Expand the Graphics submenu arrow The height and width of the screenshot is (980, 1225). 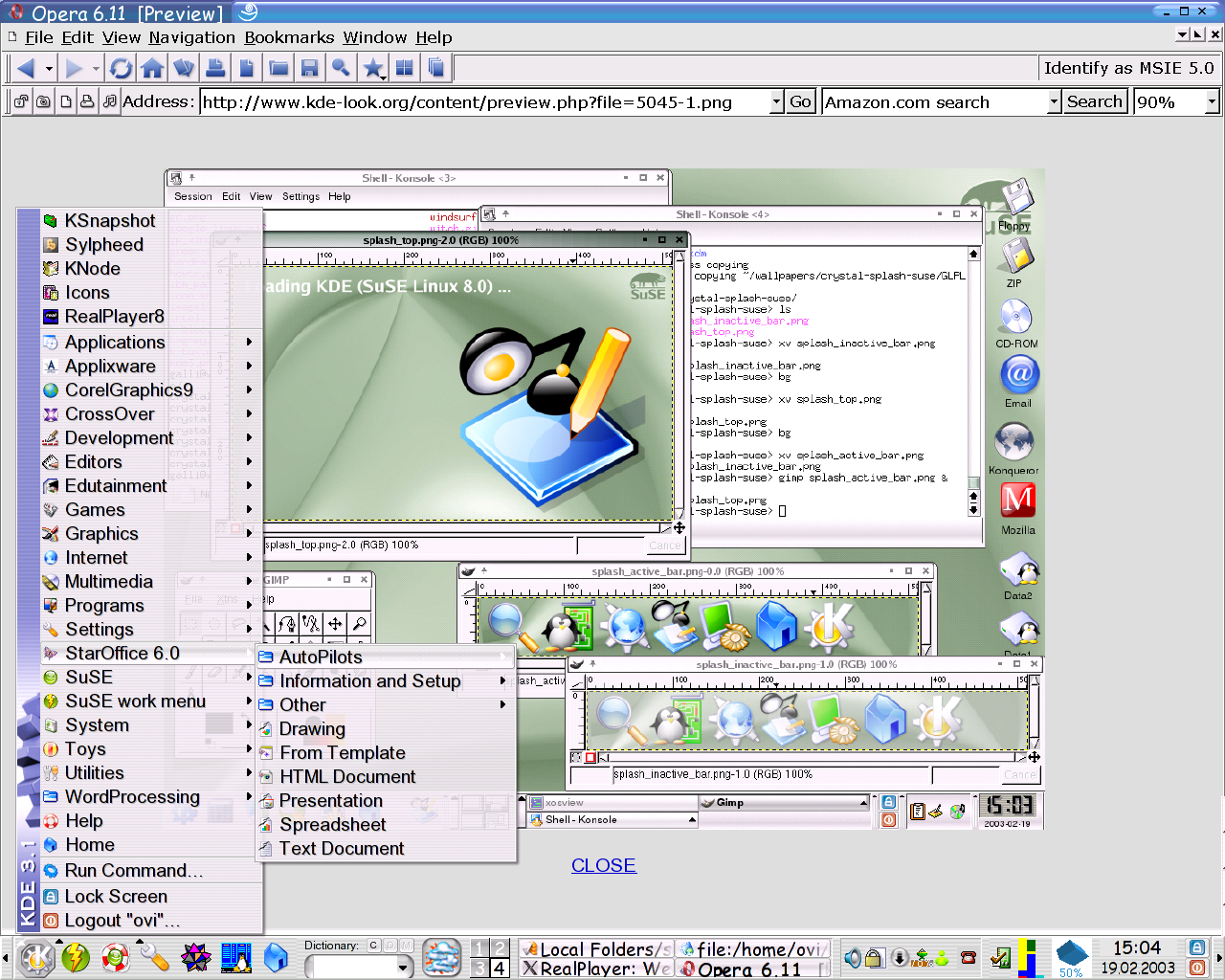pos(249,533)
